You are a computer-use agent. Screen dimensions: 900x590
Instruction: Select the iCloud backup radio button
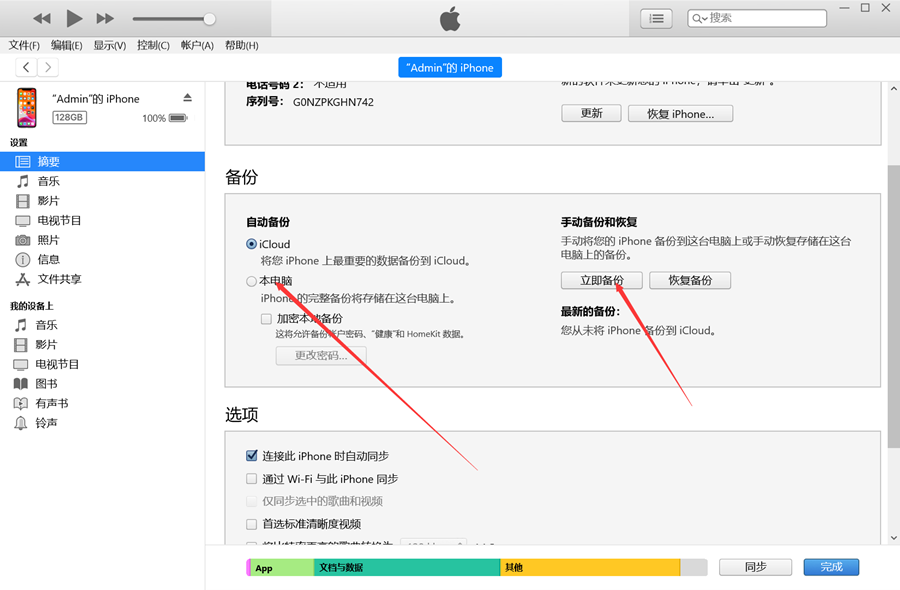251,244
